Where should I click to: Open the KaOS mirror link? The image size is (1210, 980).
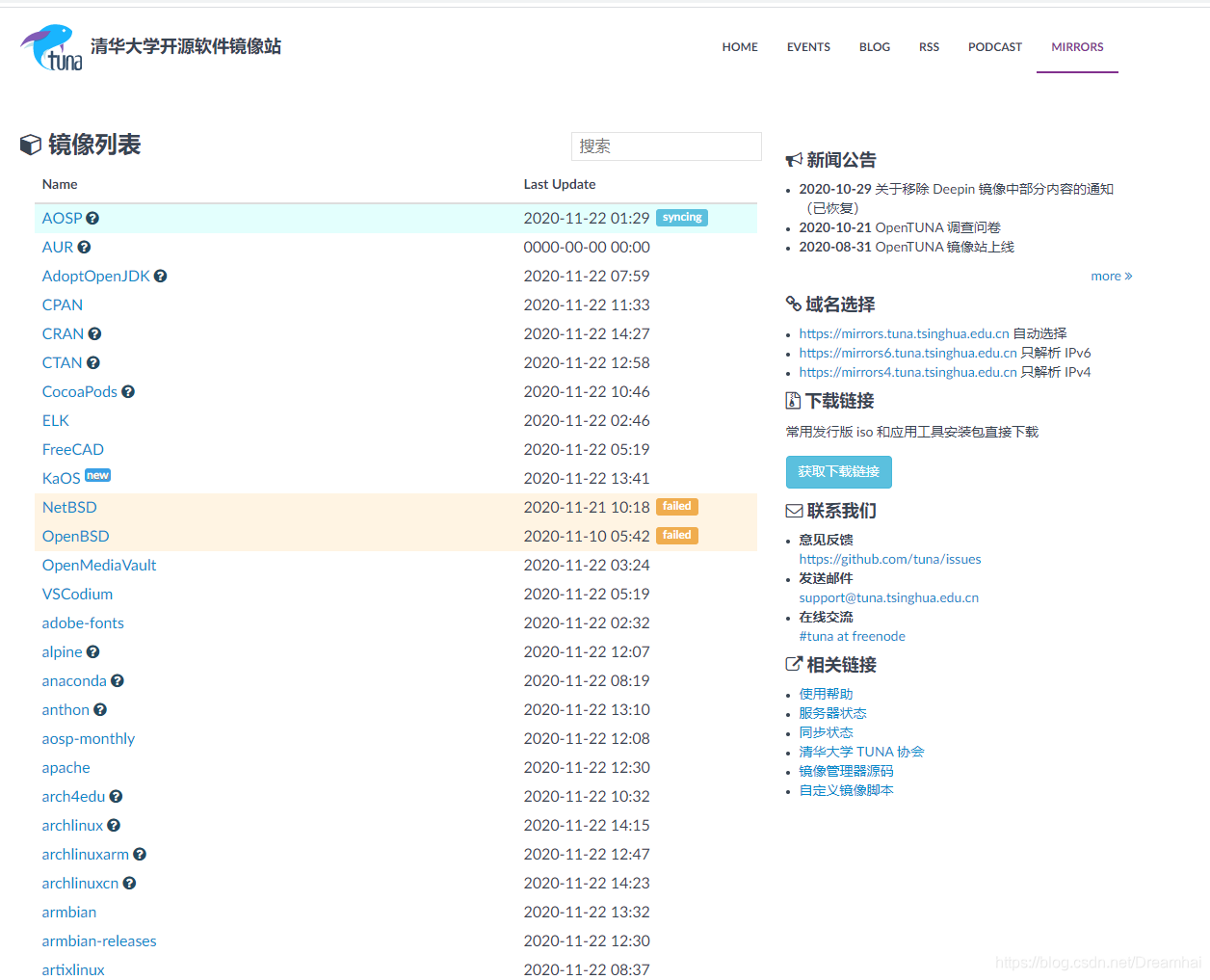62,479
